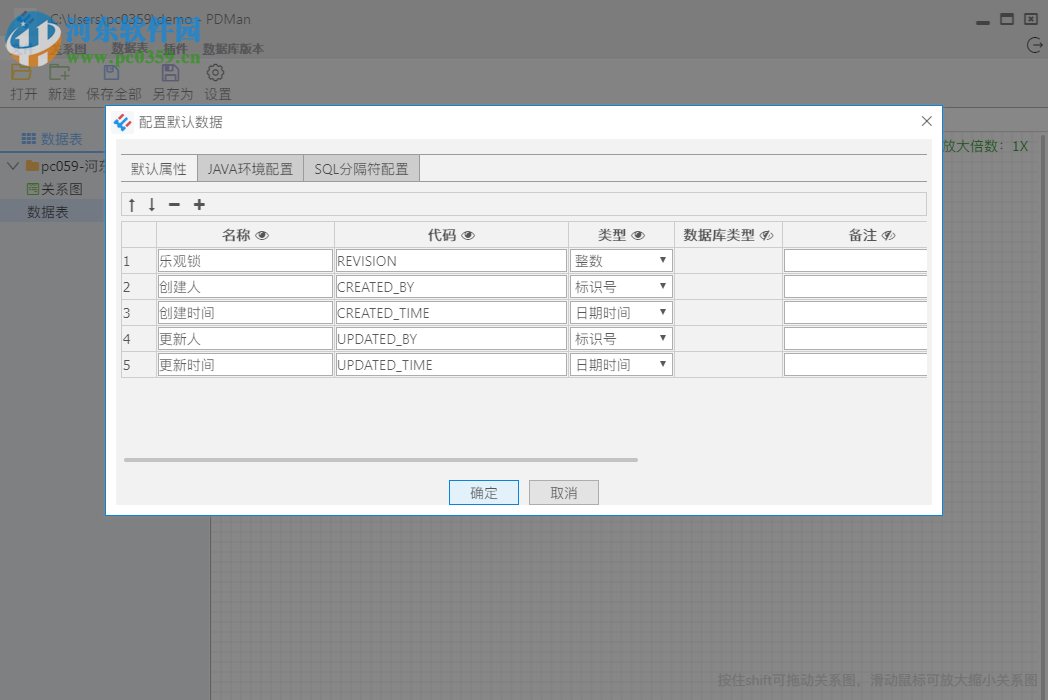
Task: Switch to the JAVA环境配置 tab
Action: point(249,168)
